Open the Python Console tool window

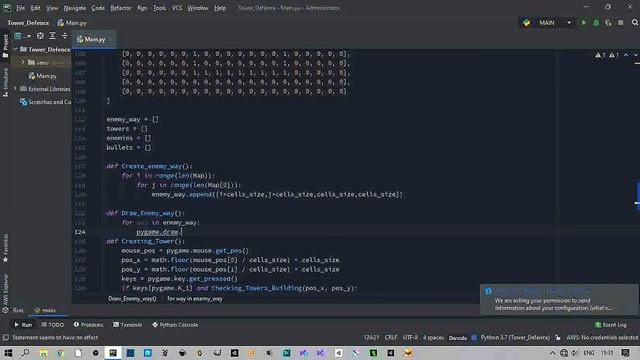175,325
